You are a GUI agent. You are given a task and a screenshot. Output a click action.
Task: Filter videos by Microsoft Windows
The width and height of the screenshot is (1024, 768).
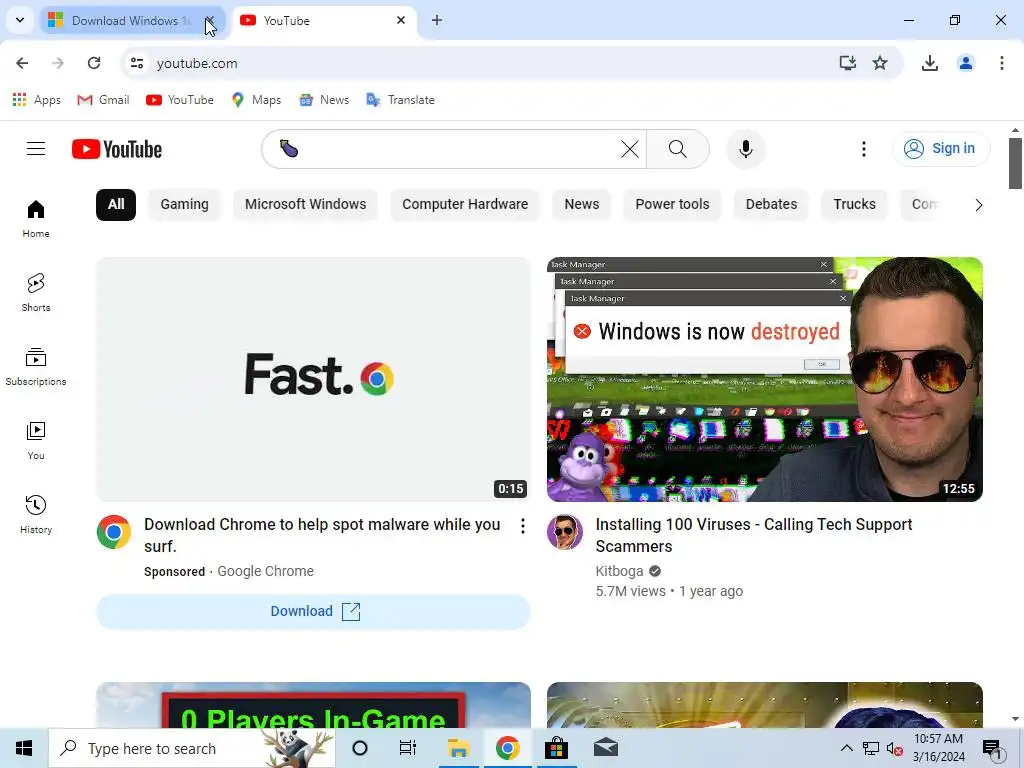(306, 204)
